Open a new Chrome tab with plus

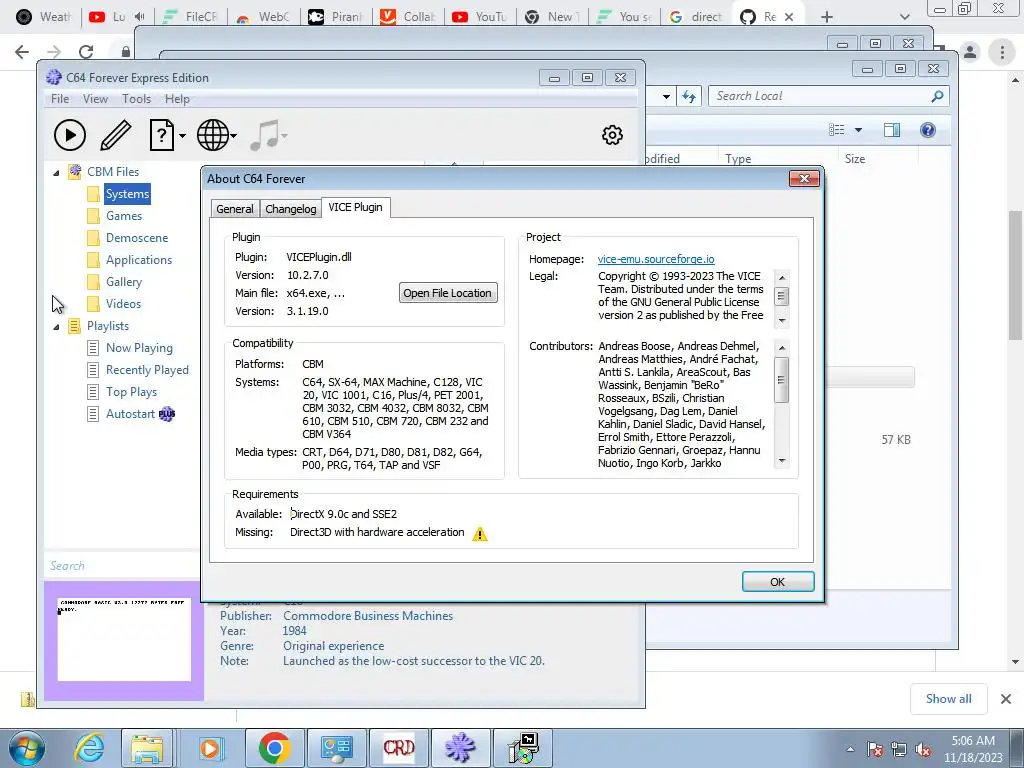(827, 17)
